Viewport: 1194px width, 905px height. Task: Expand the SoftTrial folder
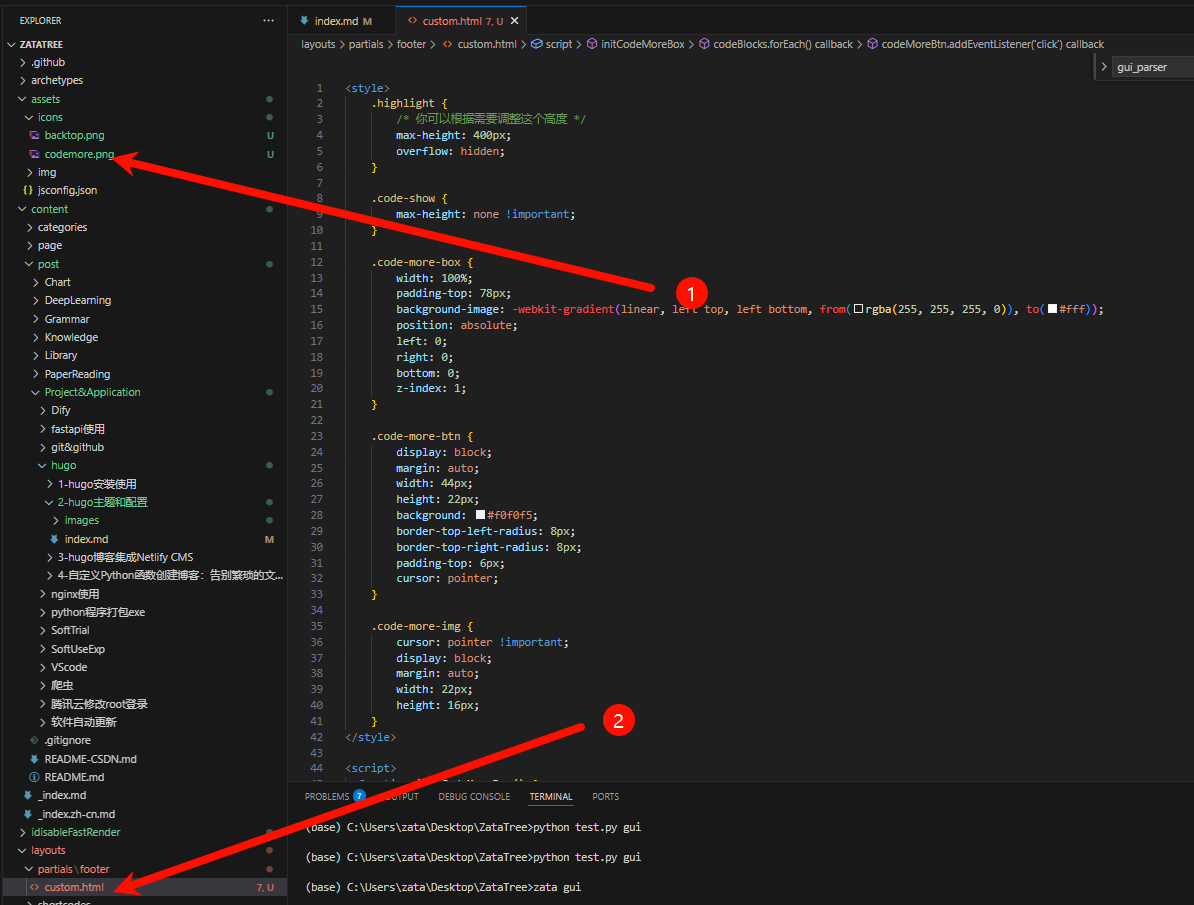tap(43, 631)
